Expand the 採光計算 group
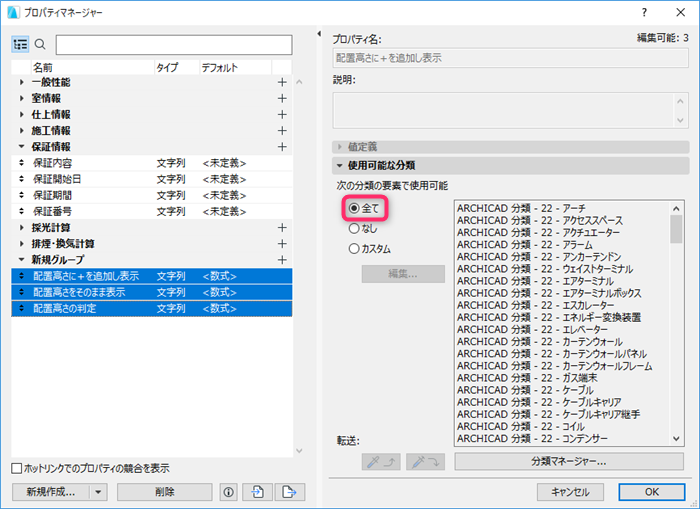The image size is (700, 509). 21,228
